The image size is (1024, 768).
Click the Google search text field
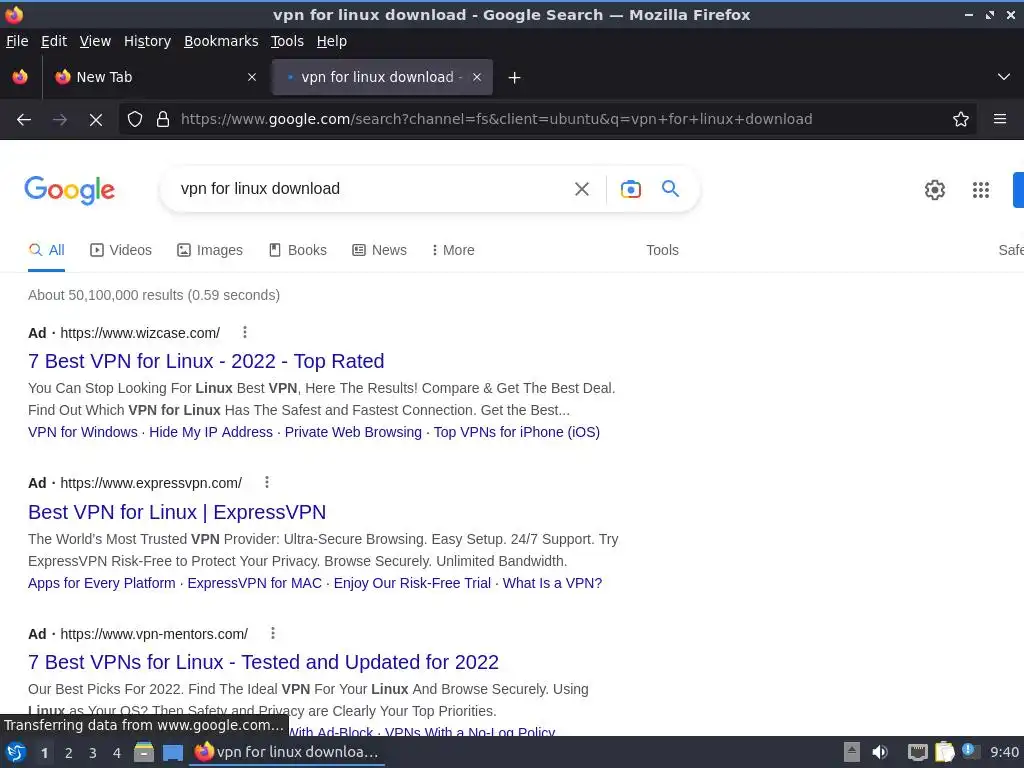coord(370,189)
